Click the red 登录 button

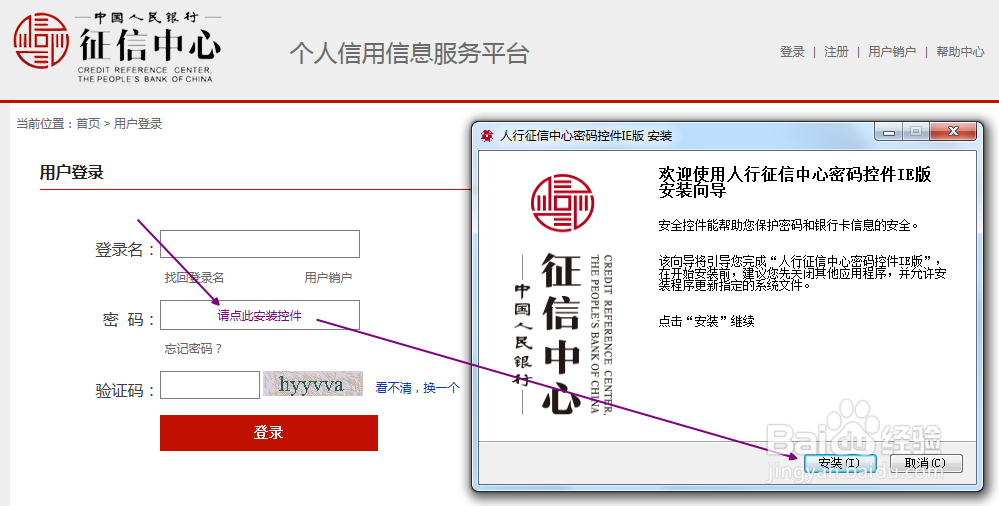(x=269, y=433)
